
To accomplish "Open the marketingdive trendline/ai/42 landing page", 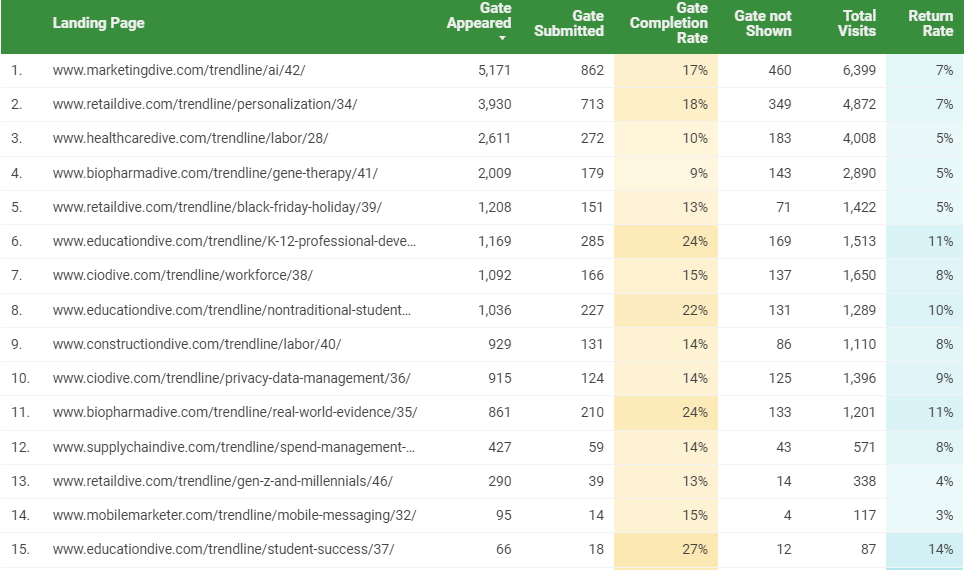I will pos(179,70).
